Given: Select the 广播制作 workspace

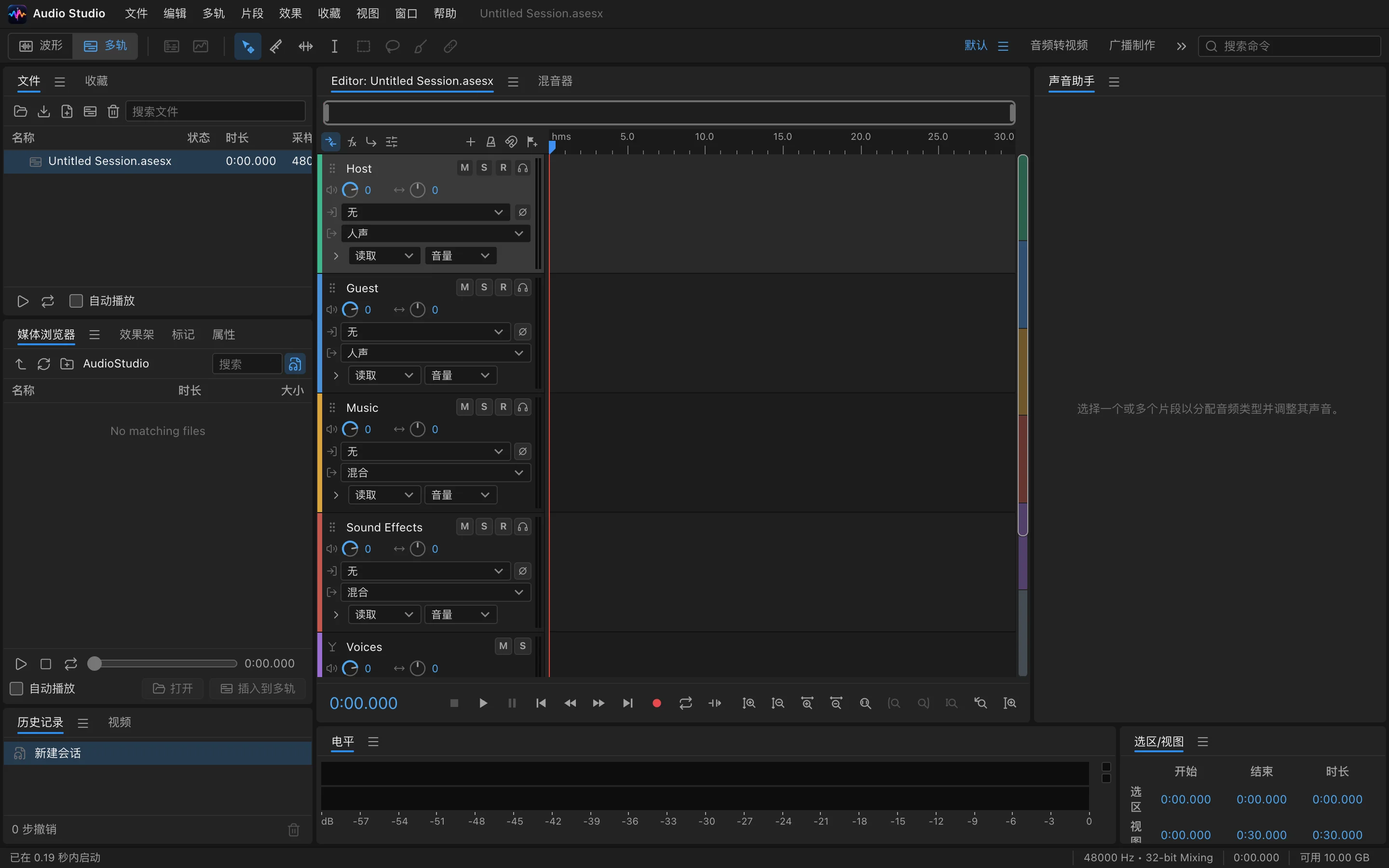Looking at the screenshot, I should point(1132,45).
